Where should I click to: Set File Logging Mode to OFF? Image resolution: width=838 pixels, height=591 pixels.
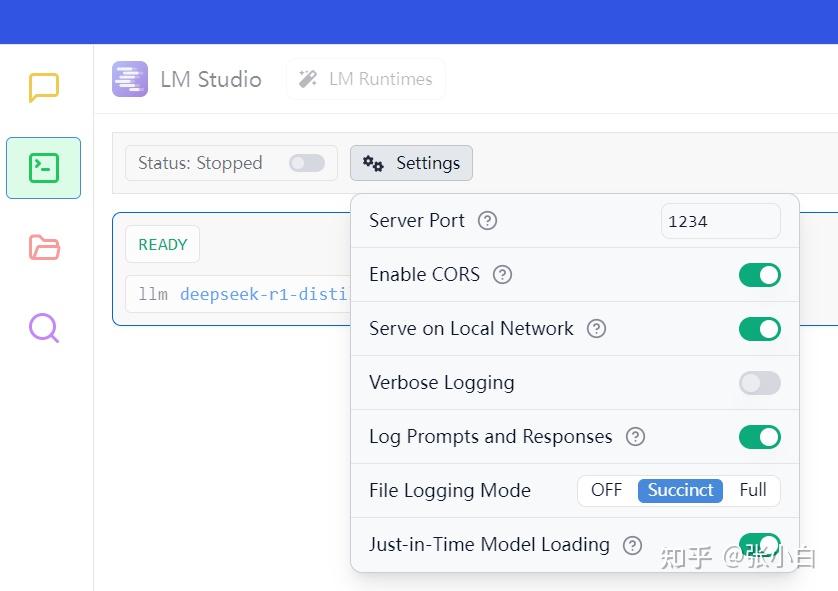coord(606,490)
